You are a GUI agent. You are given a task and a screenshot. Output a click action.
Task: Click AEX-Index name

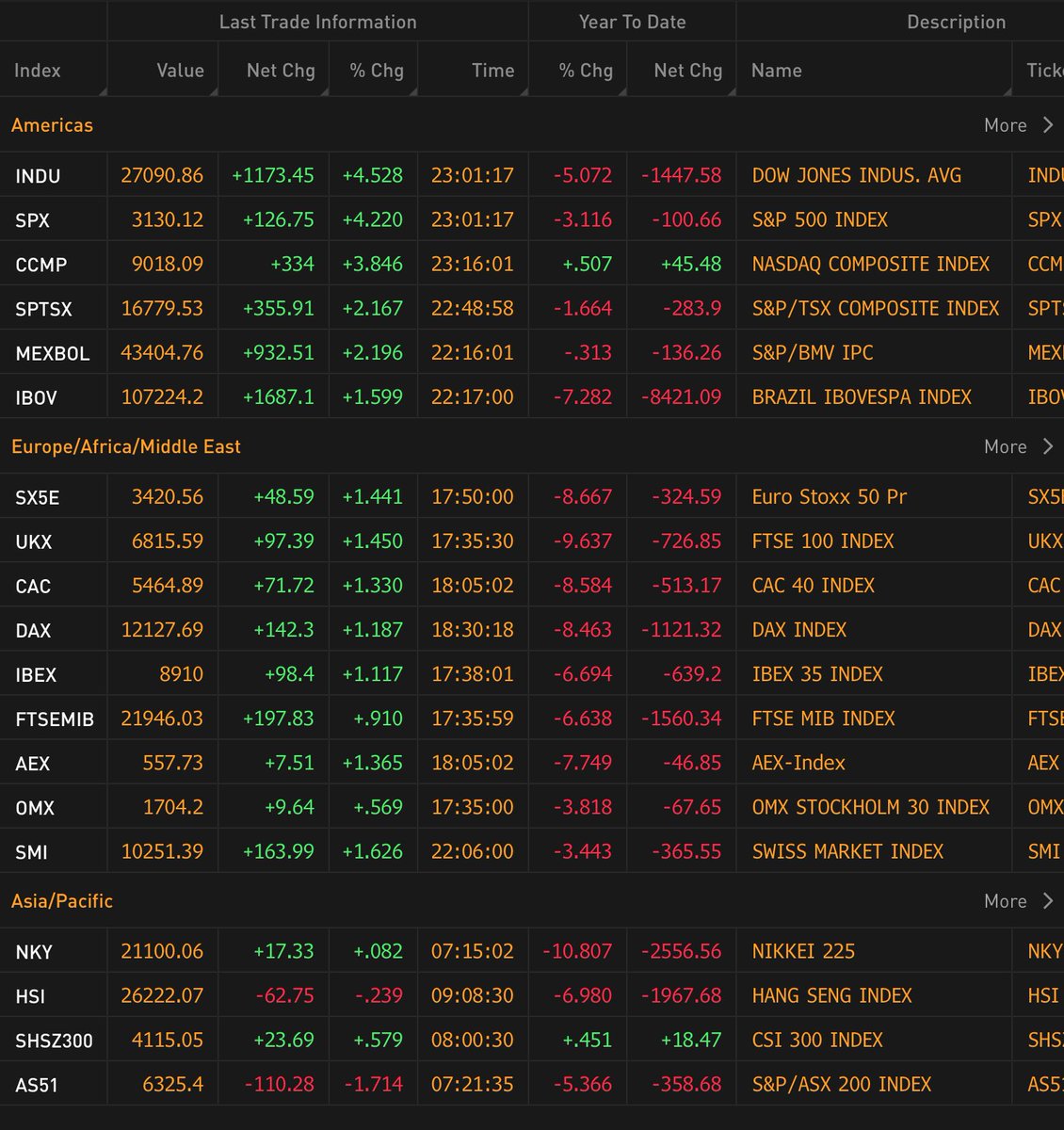[x=798, y=762]
